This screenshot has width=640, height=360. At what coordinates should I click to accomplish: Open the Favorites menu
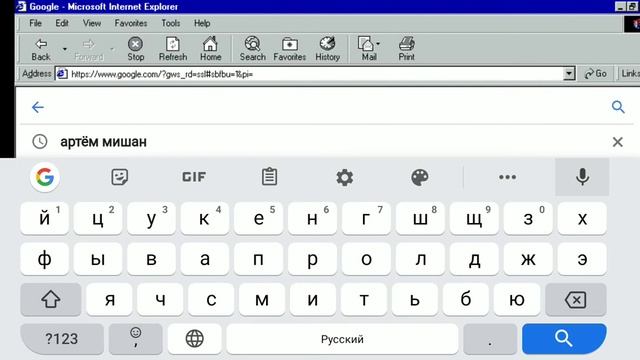131,23
